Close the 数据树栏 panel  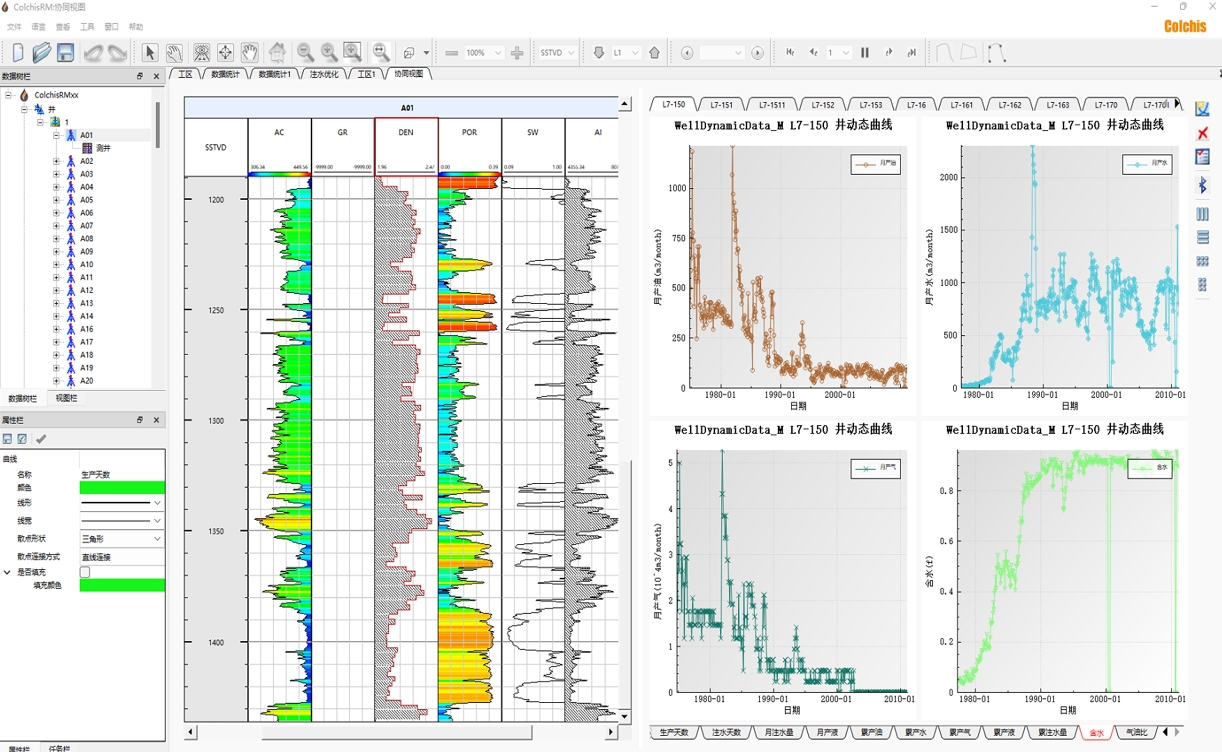pos(156,76)
